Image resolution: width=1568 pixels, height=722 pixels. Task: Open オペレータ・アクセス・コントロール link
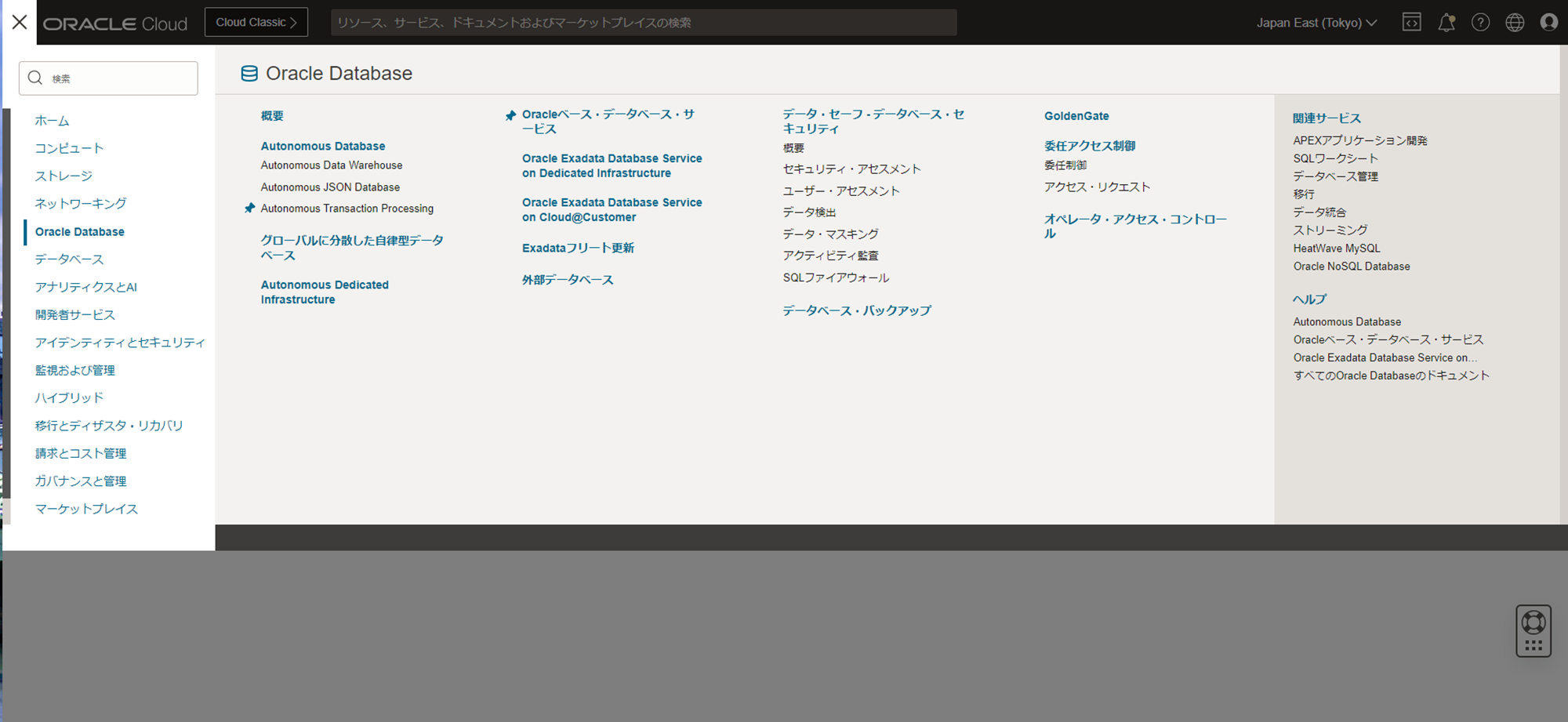tap(1135, 226)
